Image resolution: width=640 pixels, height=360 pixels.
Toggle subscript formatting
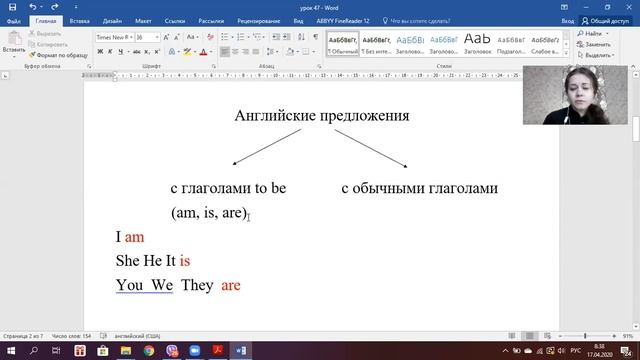tap(147, 52)
